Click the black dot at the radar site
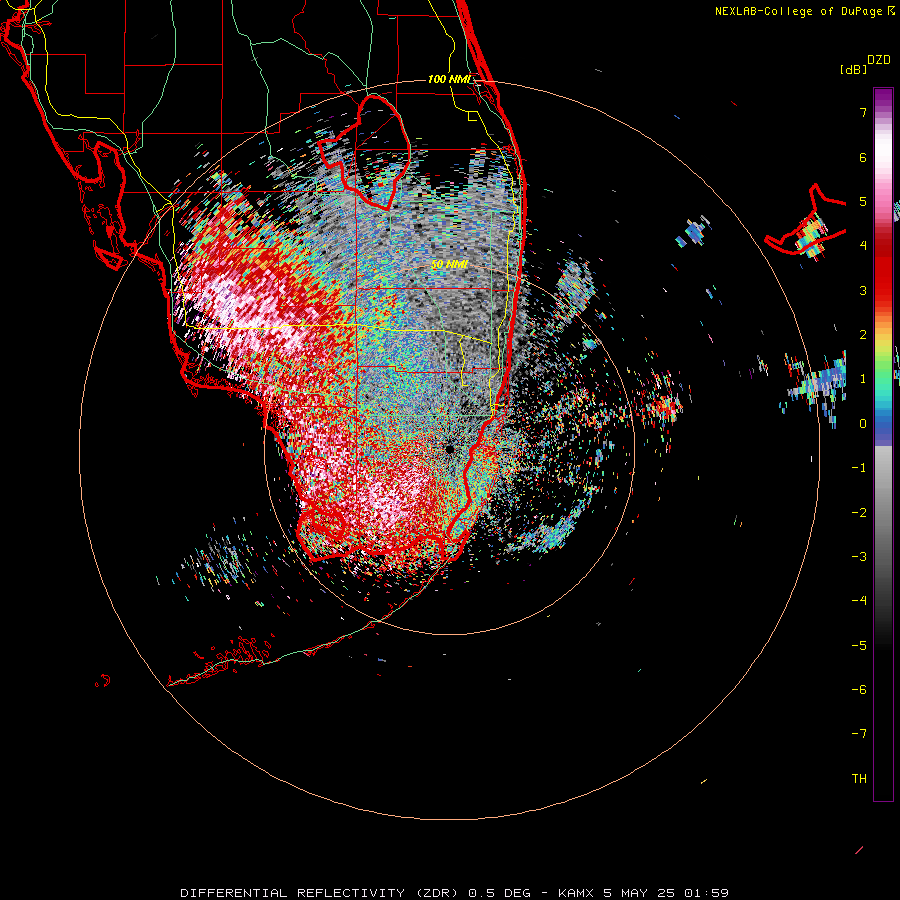Viewport: 900px width, 900px height. pos(449,449)
